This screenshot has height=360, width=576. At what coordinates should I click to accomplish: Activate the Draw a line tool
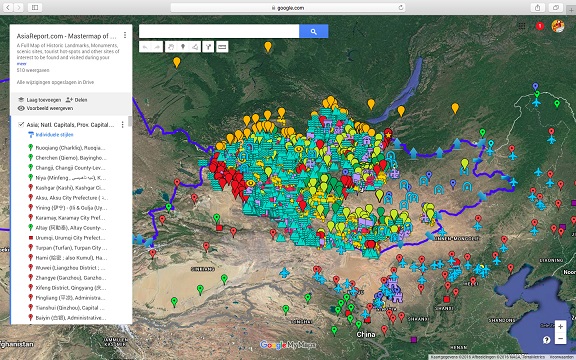195,47
